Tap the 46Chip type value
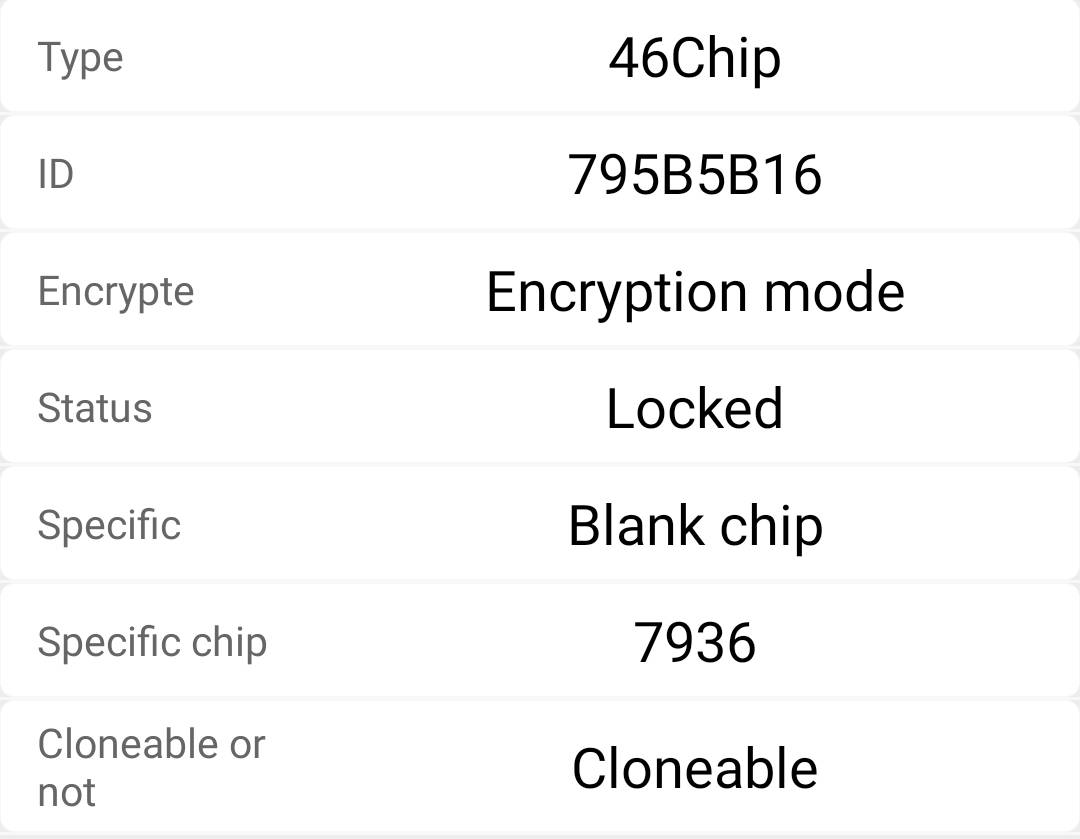This screenshot has height=839, width=1080. [x=694, y=59]
